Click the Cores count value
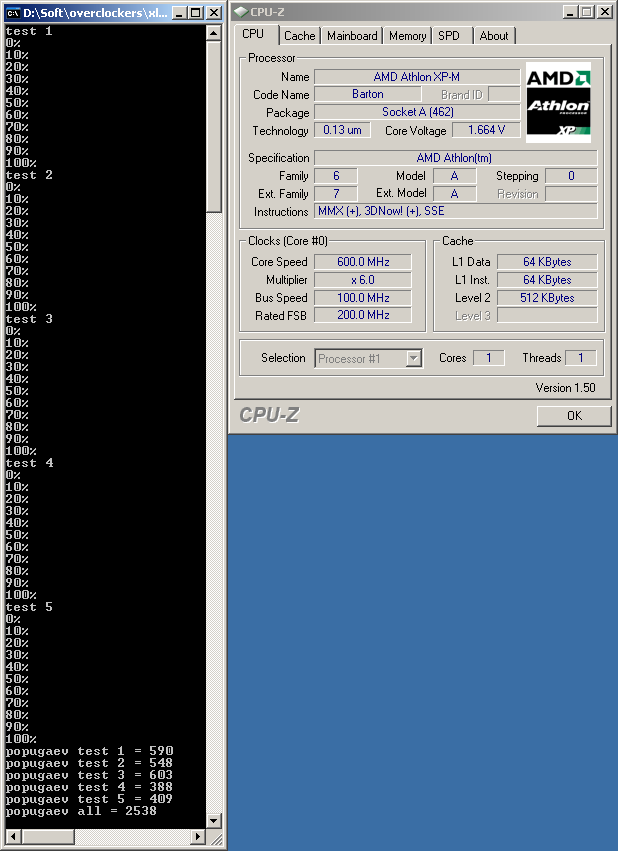Viewport: 618px width, 851px height. (x=489, y=358)
